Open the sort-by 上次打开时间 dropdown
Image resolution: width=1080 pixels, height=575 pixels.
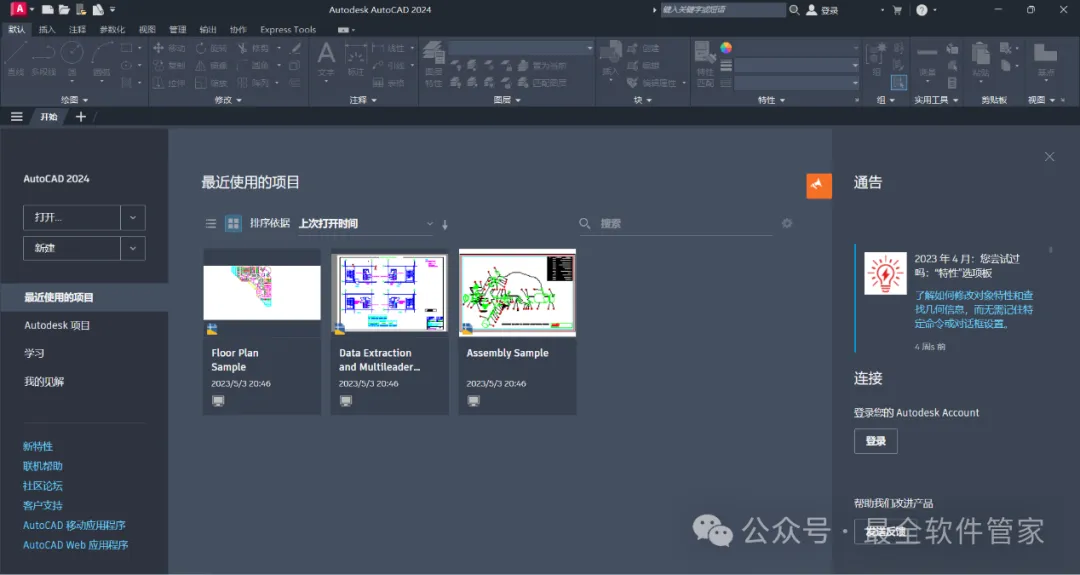click(x=366, y=224)
